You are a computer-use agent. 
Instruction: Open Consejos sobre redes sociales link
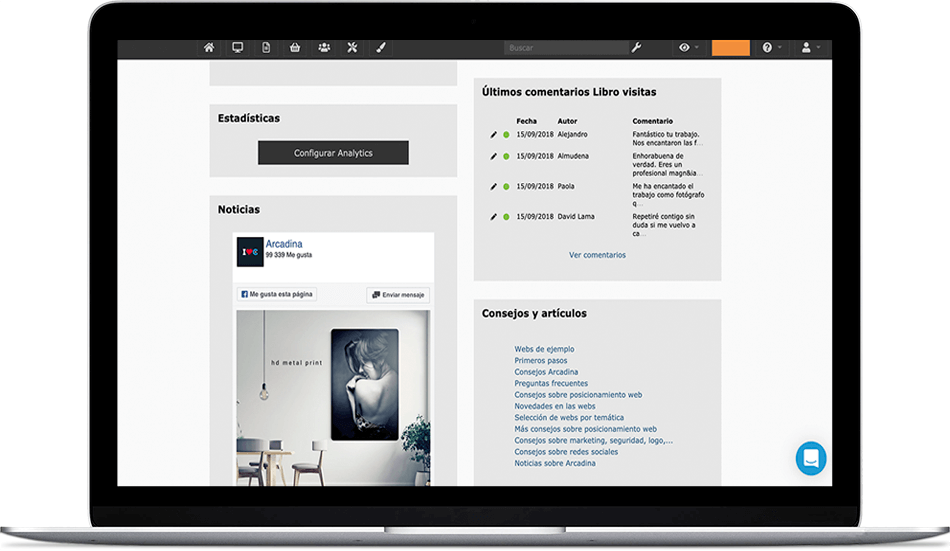pos(566,452)
